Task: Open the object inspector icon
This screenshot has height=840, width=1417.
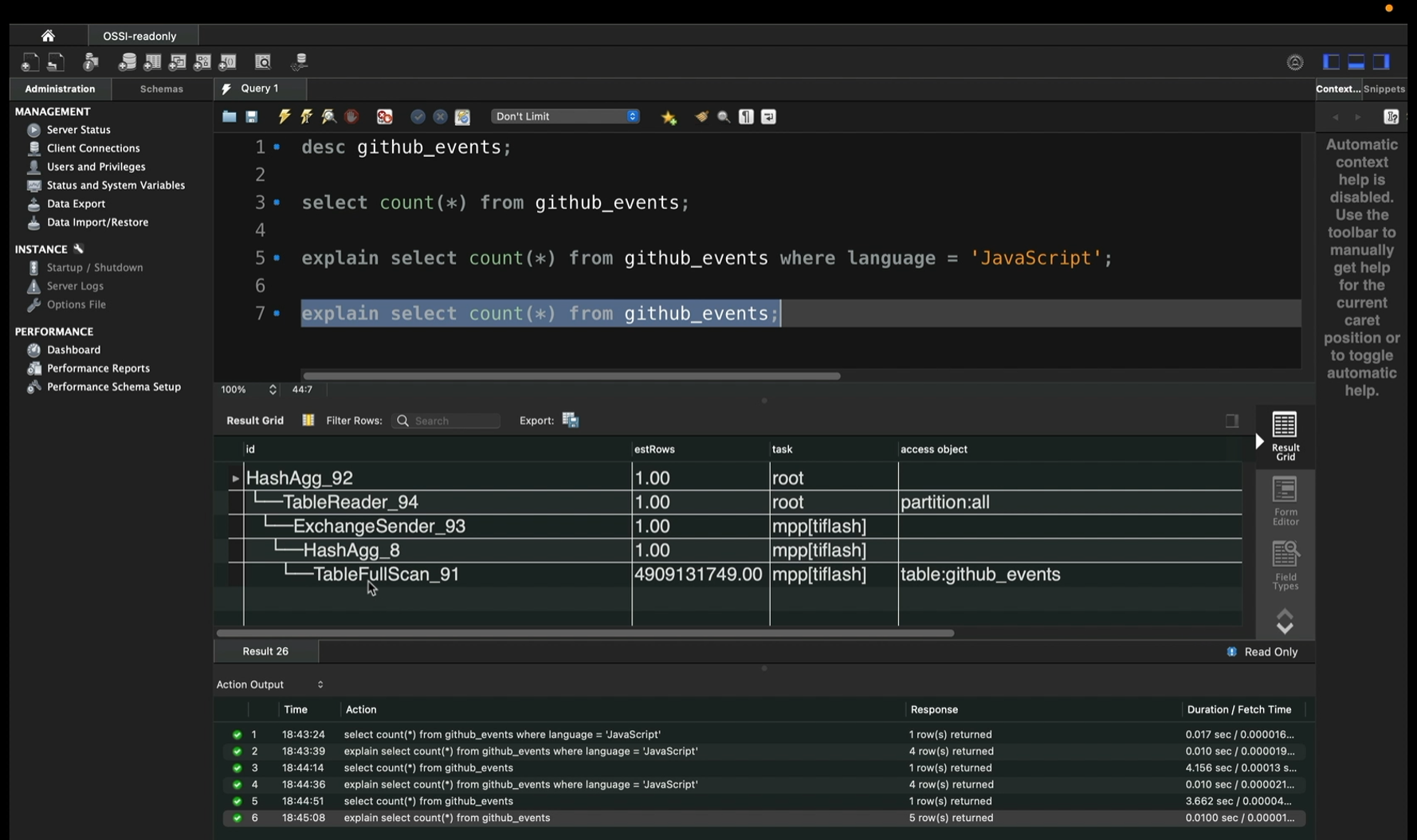Action: (x=91, y=62)
